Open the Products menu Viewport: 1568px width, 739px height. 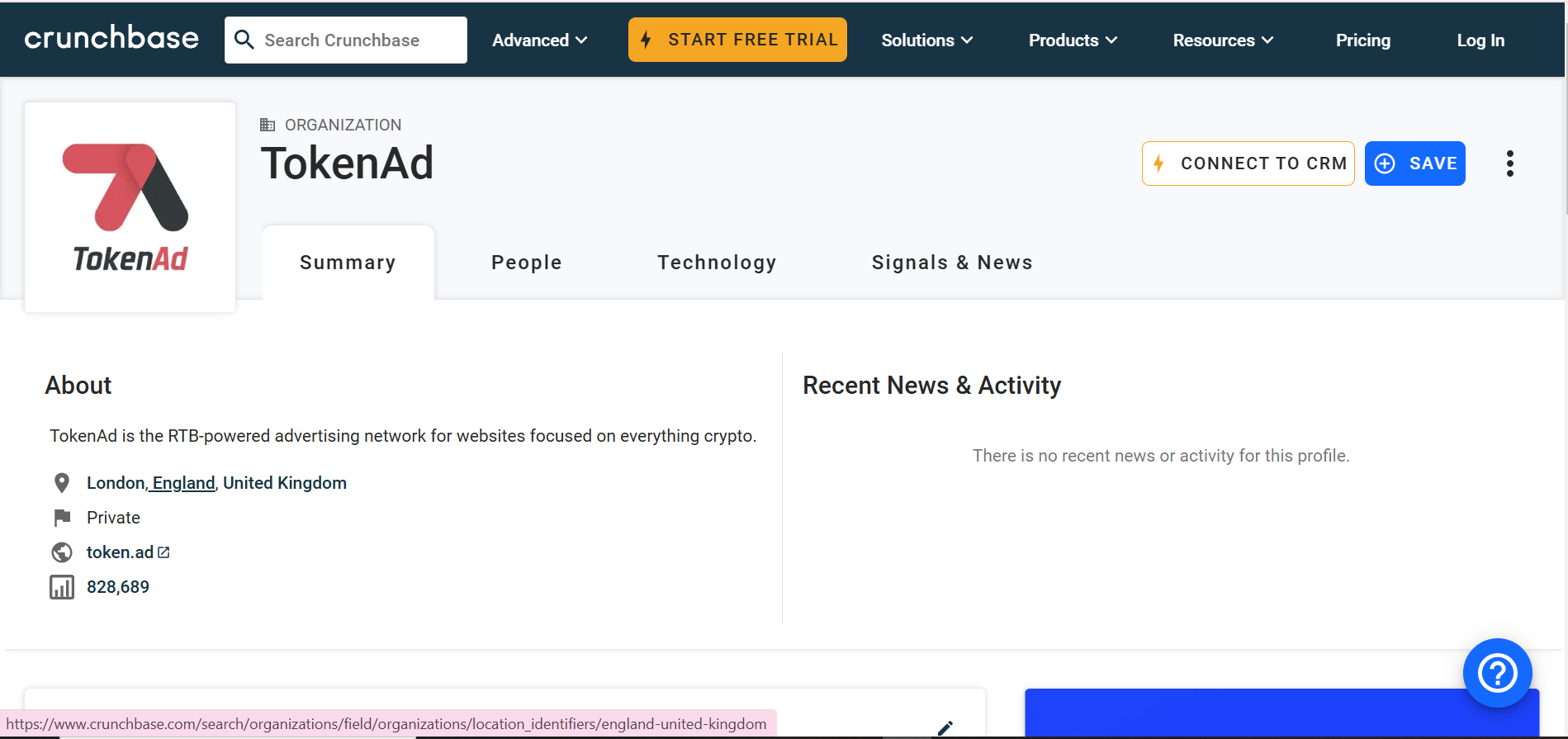[1073, 40]
